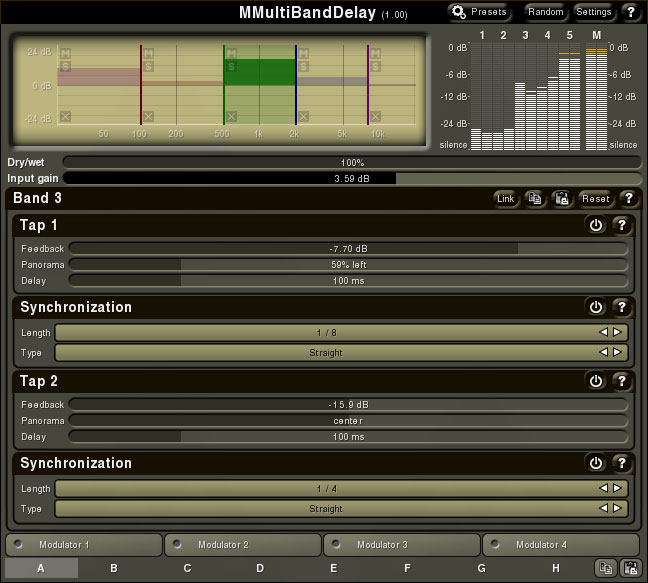Open the Modulator 3 tab
Viewport: 648px width, 583px height.
click(402, 545)
